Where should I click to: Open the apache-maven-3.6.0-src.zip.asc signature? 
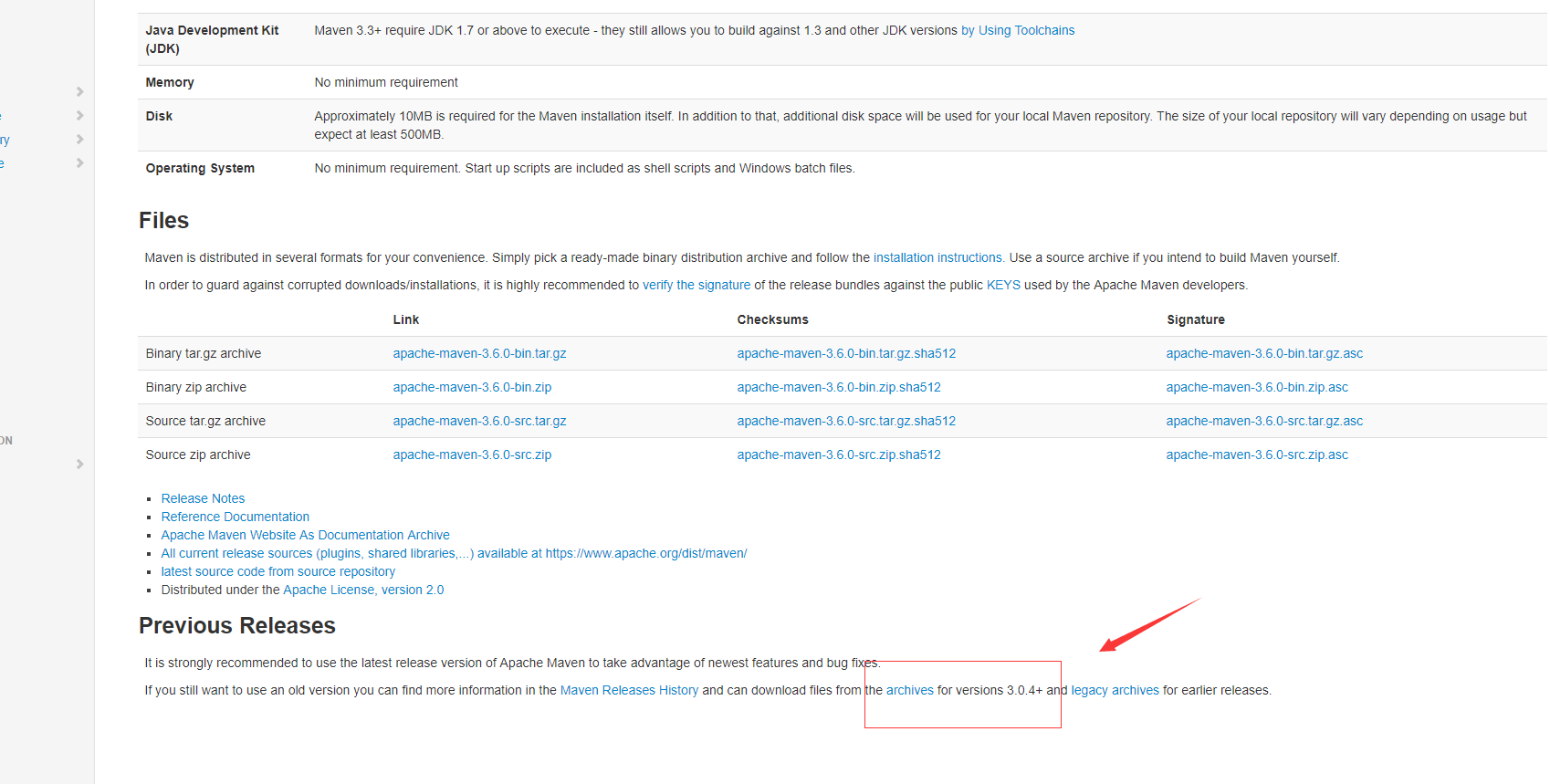[1257, 455]
